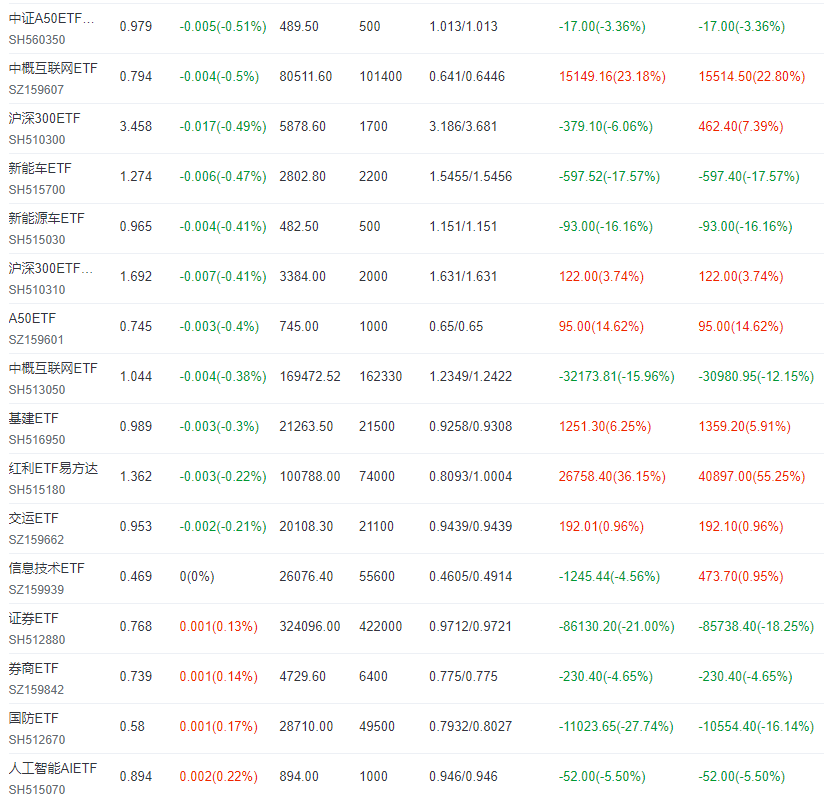Click cumulative -30980.95(-12.15%) of SH513050

[x=756, y=376]
